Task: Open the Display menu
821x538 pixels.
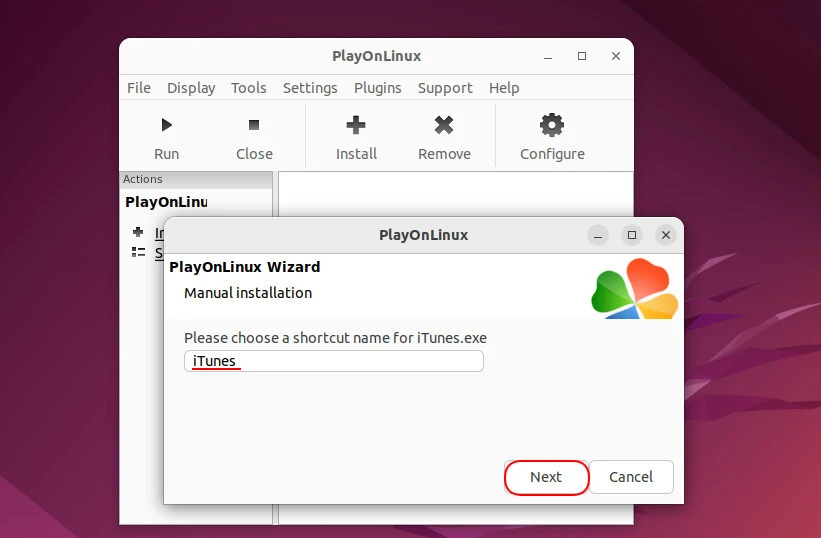Action: (x=191, y=88)
